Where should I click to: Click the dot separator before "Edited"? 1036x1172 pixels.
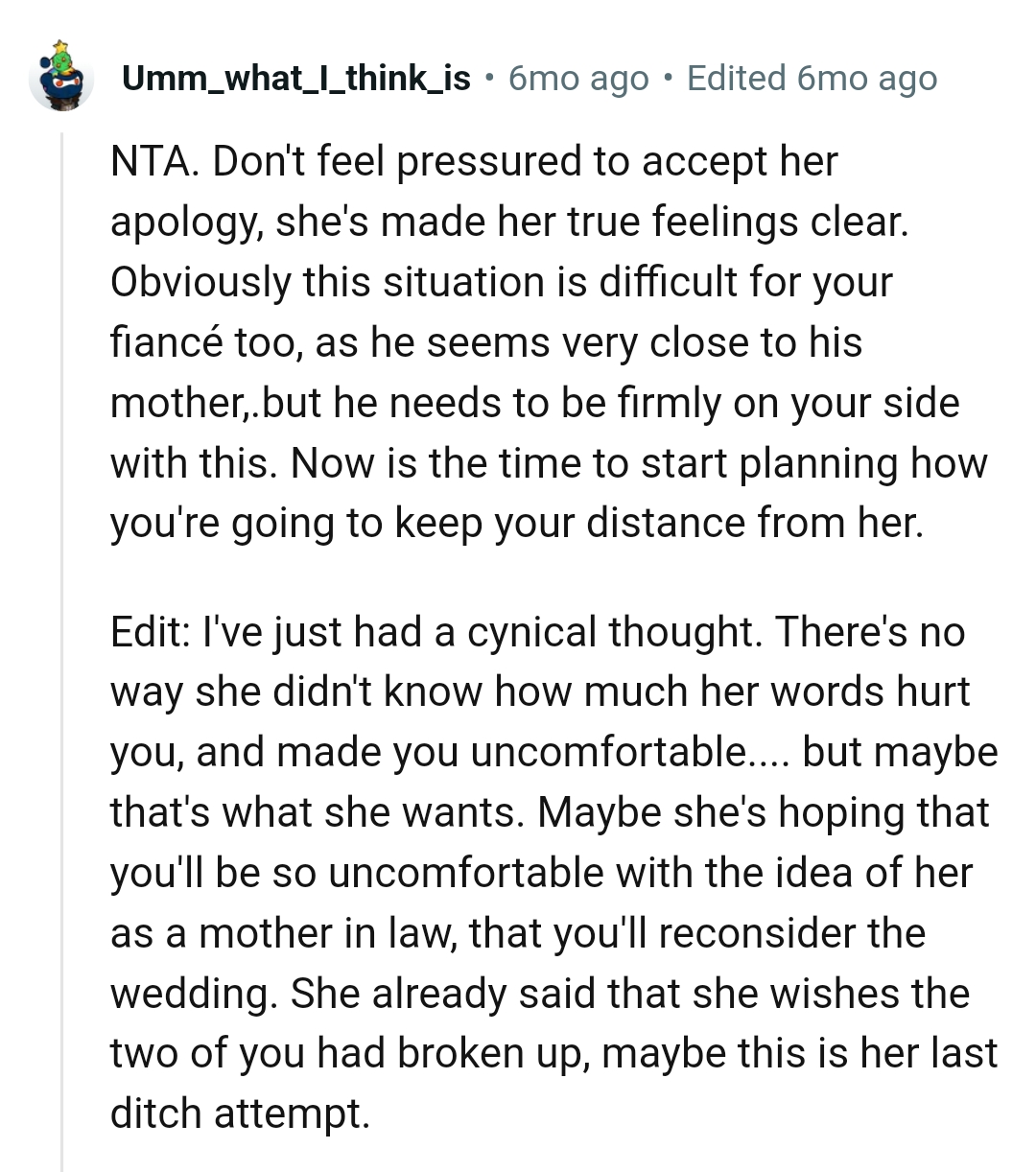668,79
